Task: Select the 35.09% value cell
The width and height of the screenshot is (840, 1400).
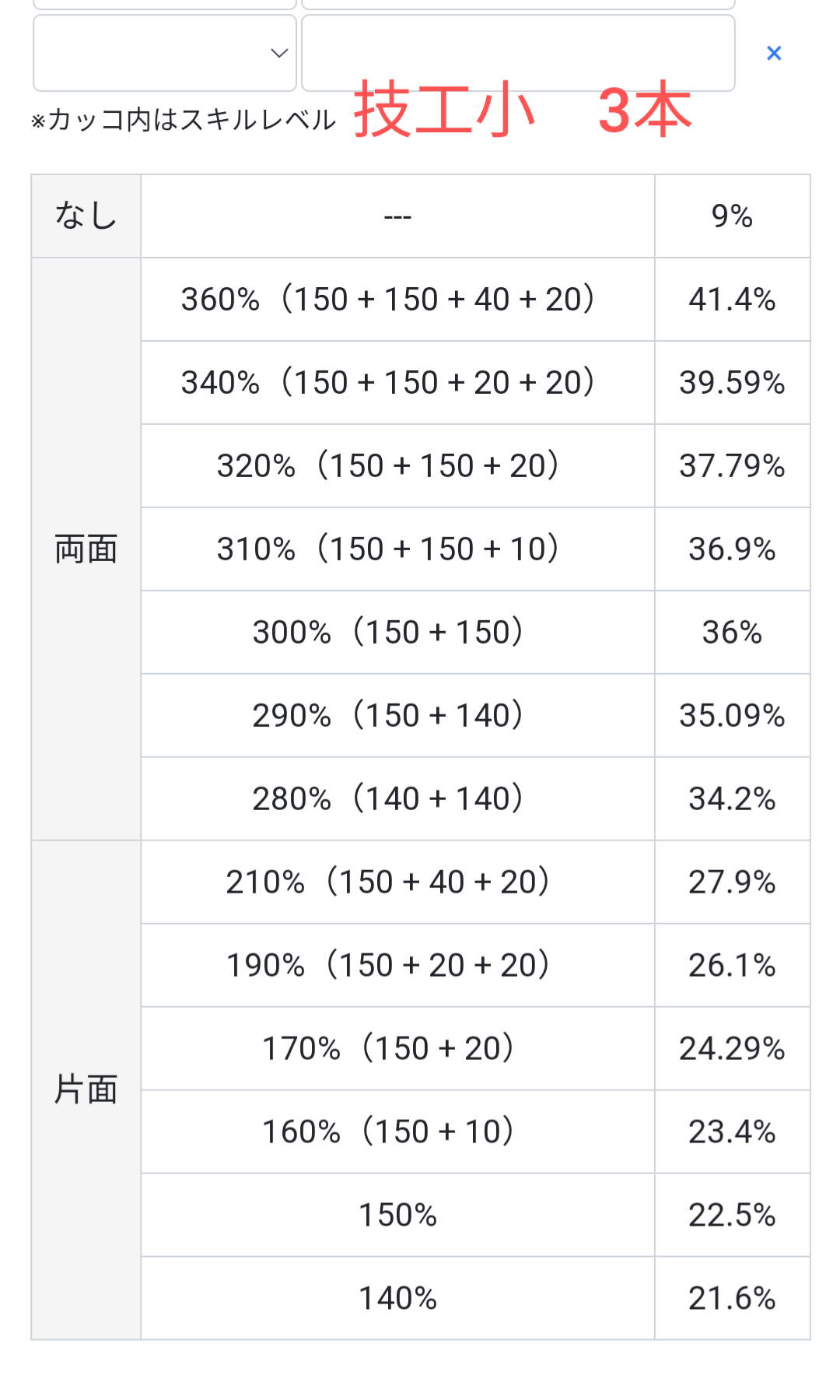Action: 732,715
